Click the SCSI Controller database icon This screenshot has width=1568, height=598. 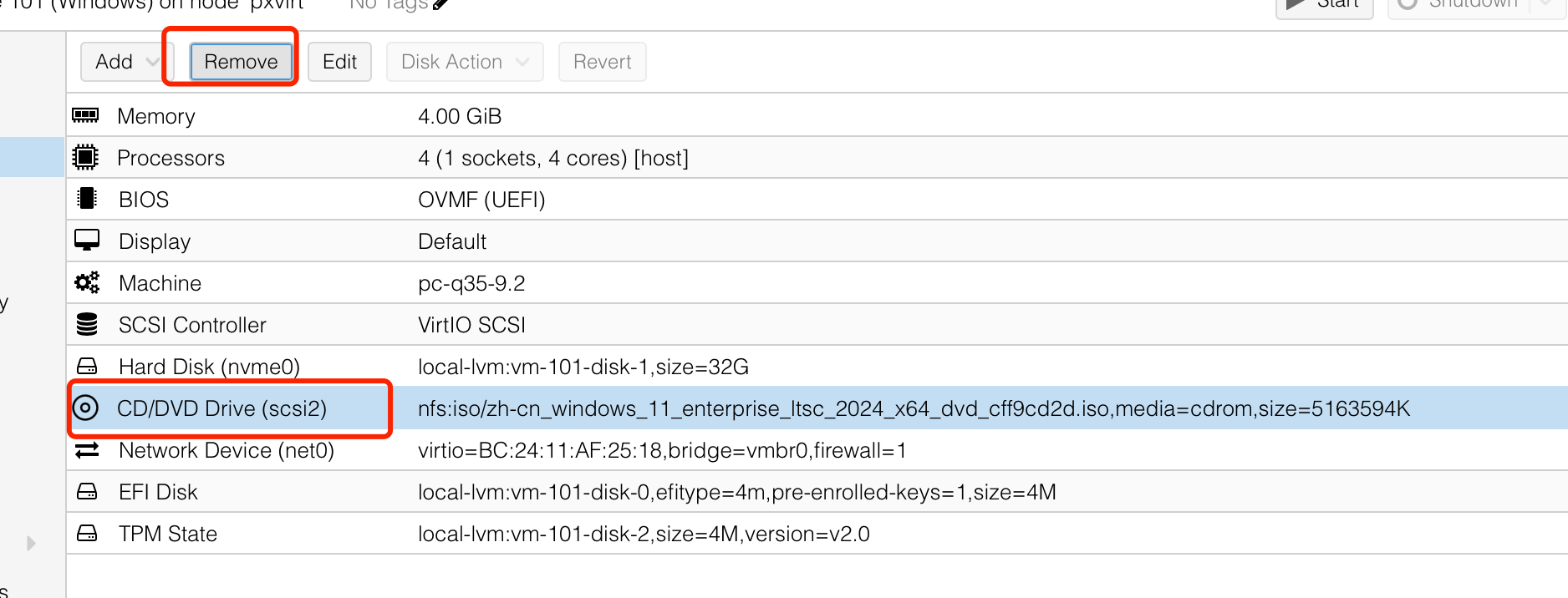tap(86, 324)
